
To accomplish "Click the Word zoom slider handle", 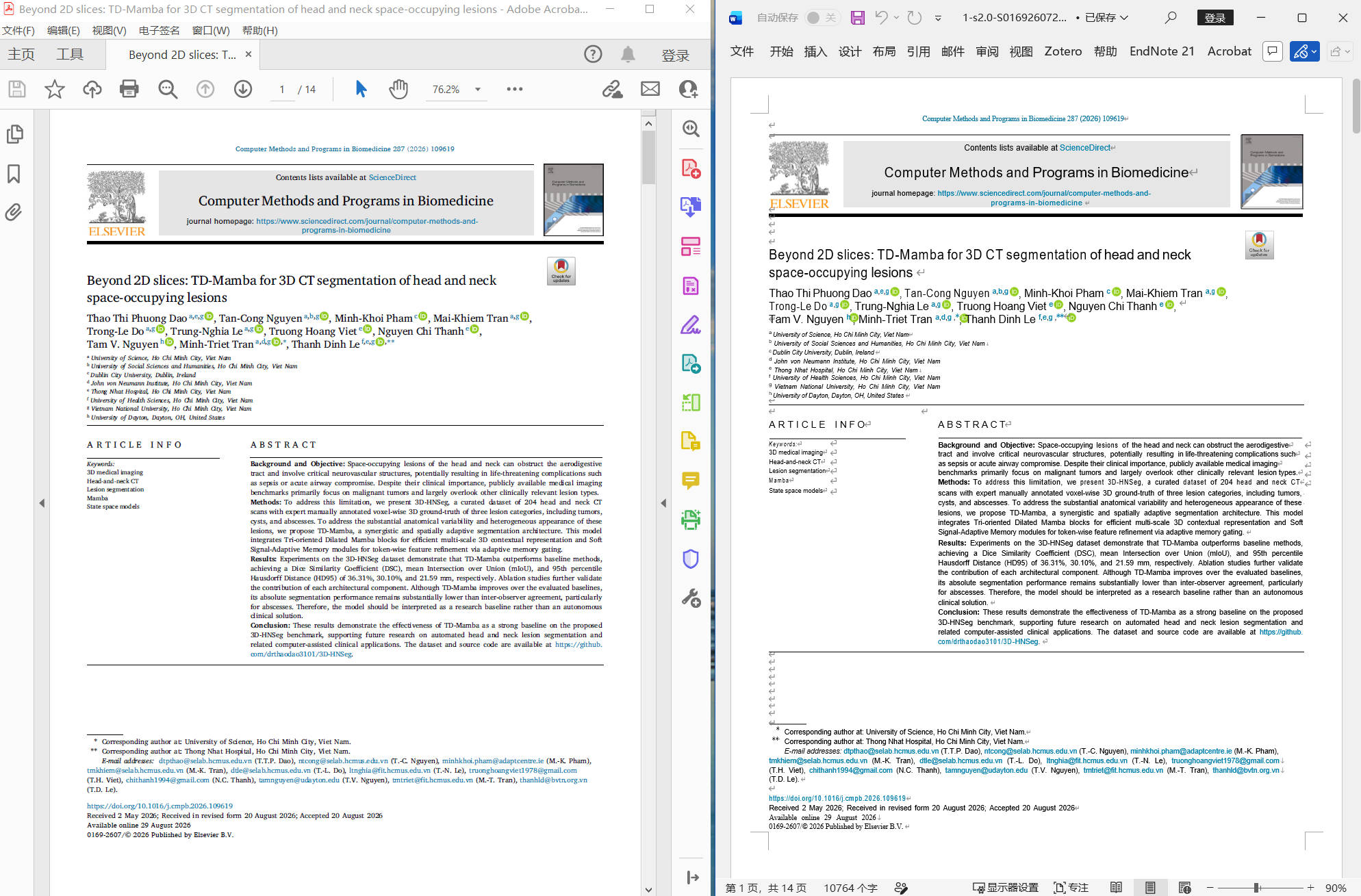I will [1257, 888].
